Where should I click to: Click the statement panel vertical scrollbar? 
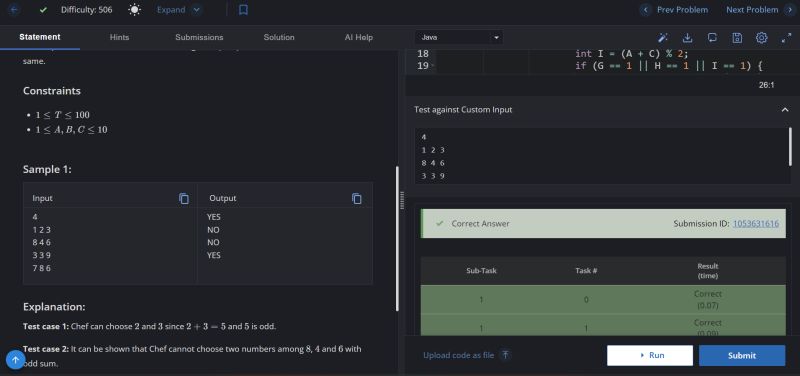pyautogui.click(x=397, y=238)
